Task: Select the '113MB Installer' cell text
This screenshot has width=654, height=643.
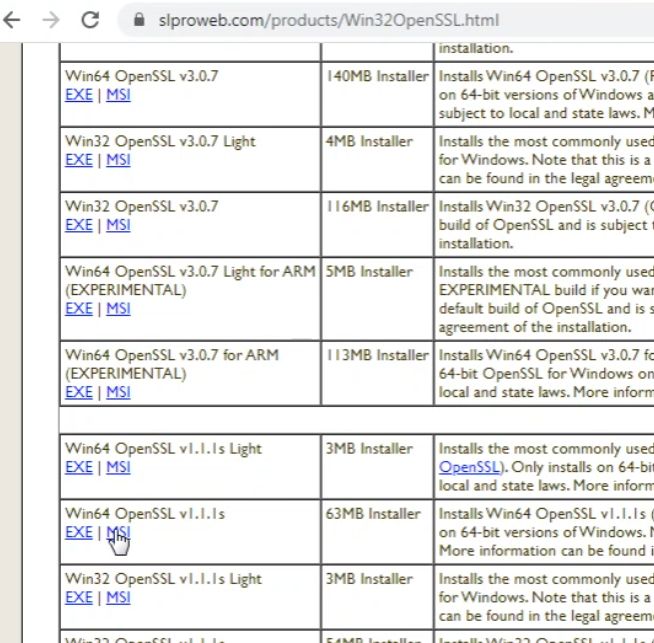Action: click(x=377, y=355)
